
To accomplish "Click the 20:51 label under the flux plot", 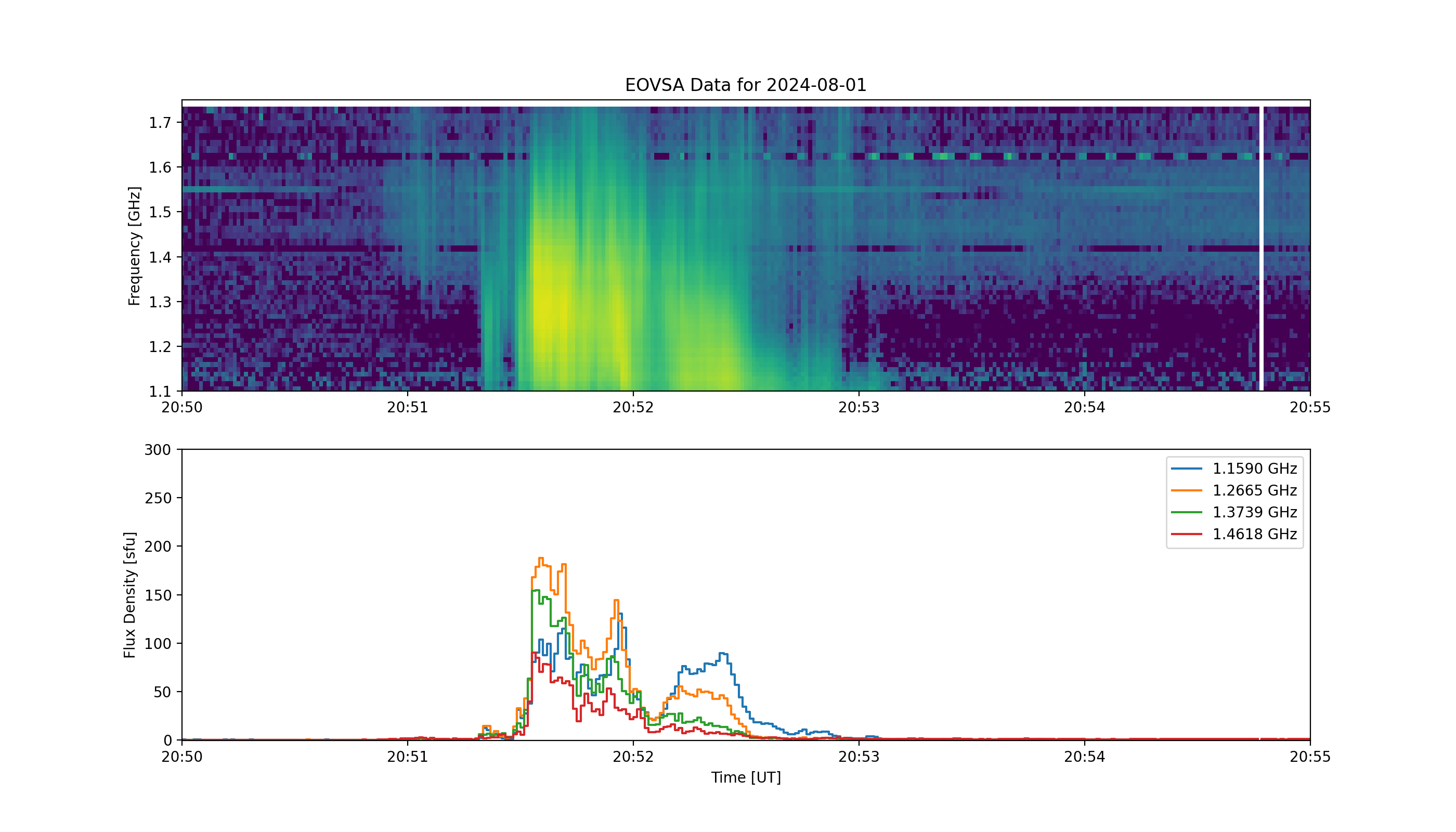I will click(408, 757).
